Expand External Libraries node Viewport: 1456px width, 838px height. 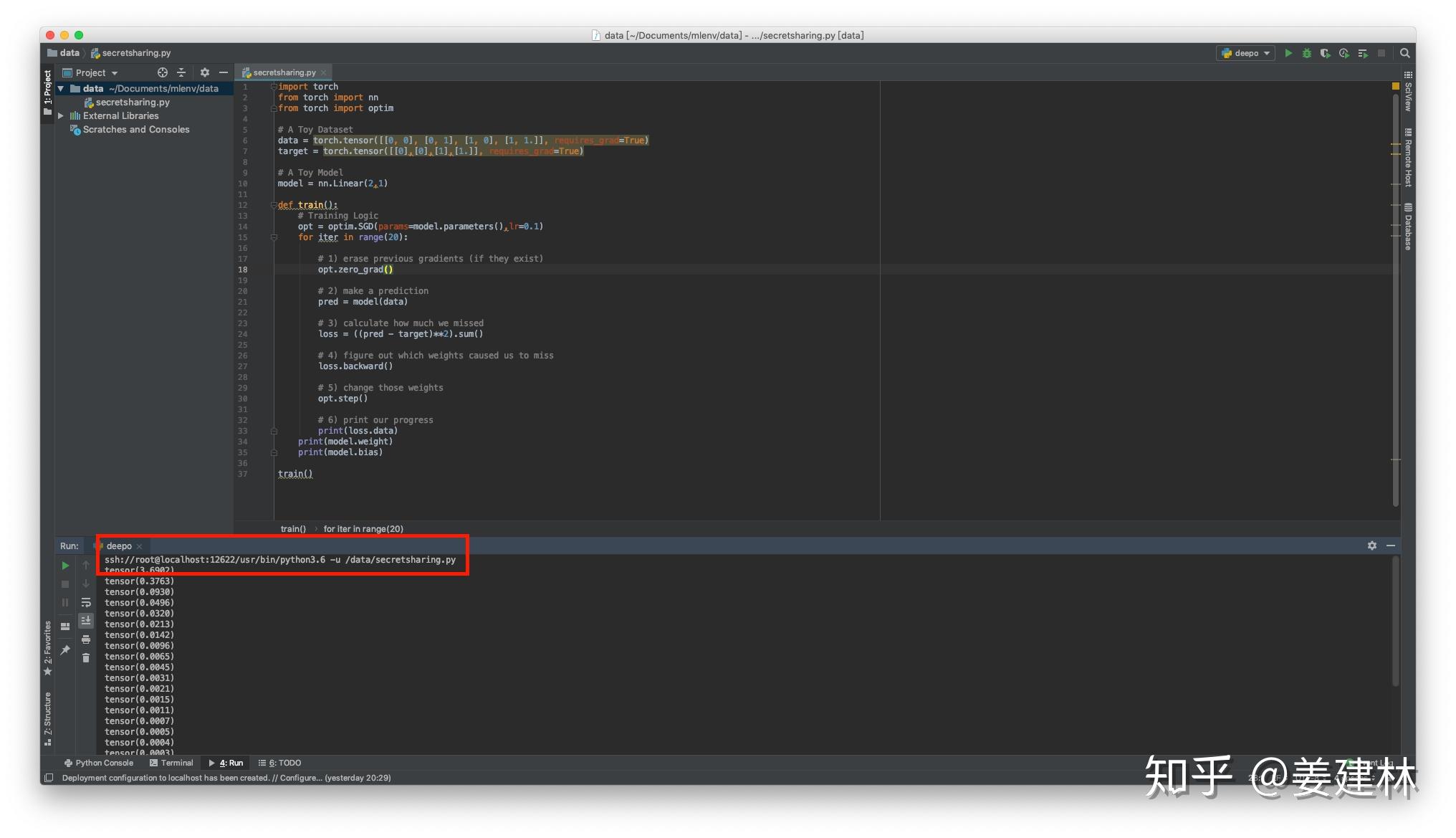(62, 116)
